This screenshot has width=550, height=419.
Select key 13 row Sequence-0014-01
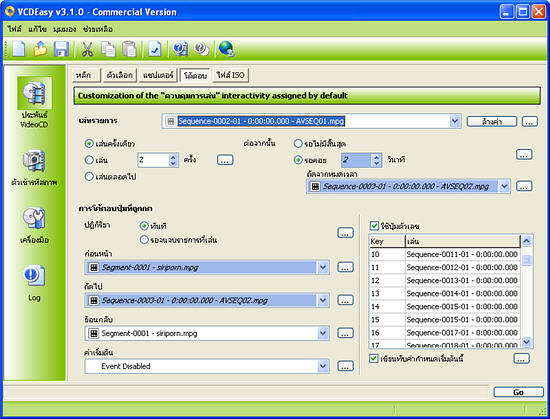(445, 293)
